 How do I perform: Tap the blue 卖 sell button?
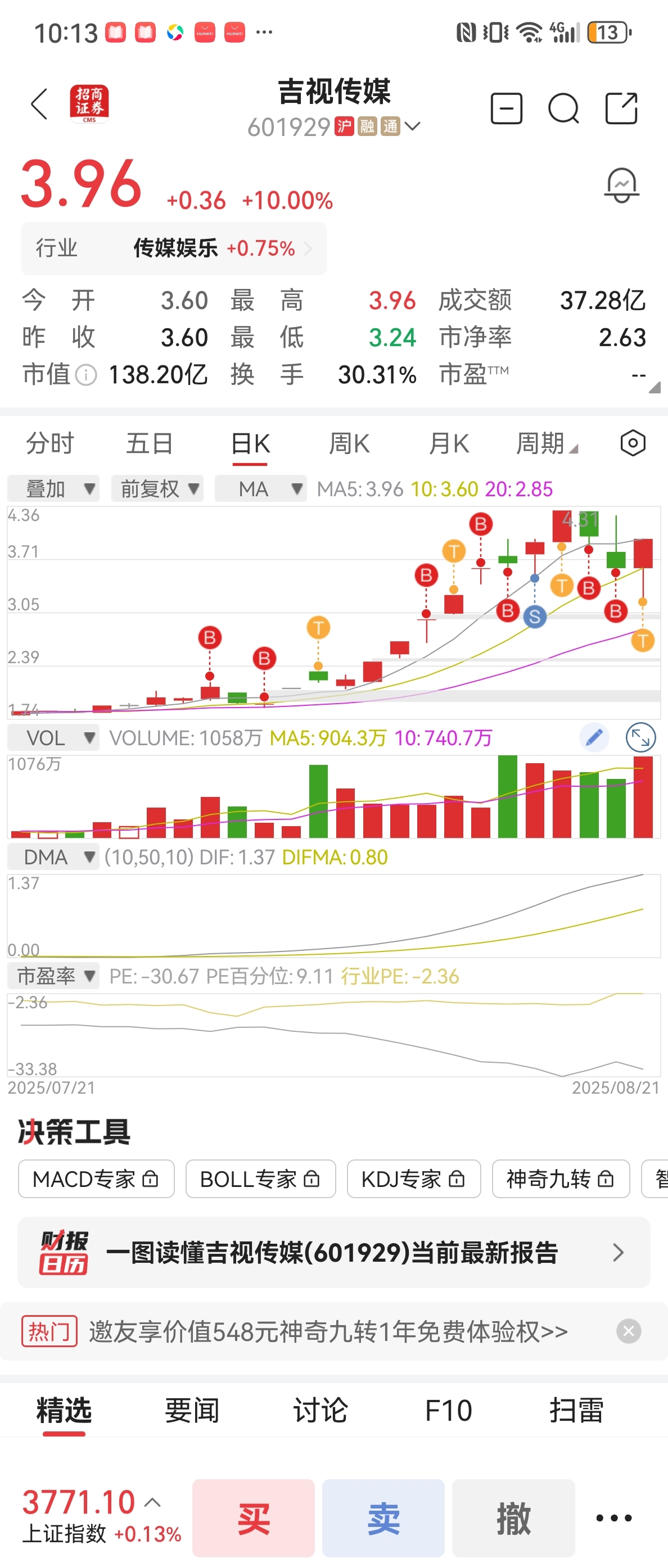click(383, 1518)
